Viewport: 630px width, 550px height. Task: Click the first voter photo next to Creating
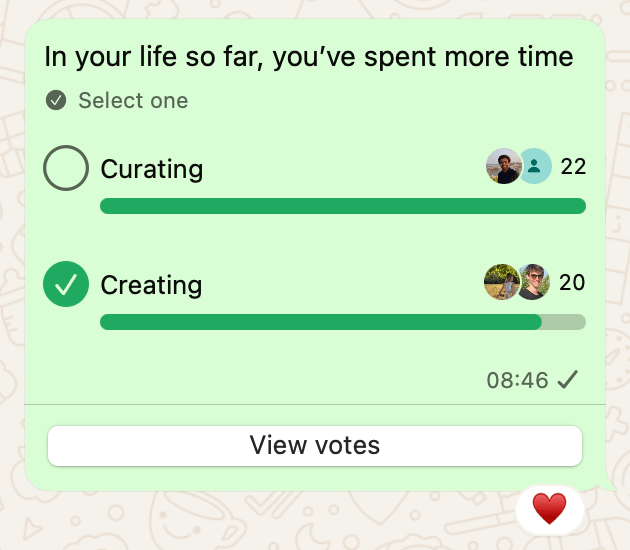point(501,283)
